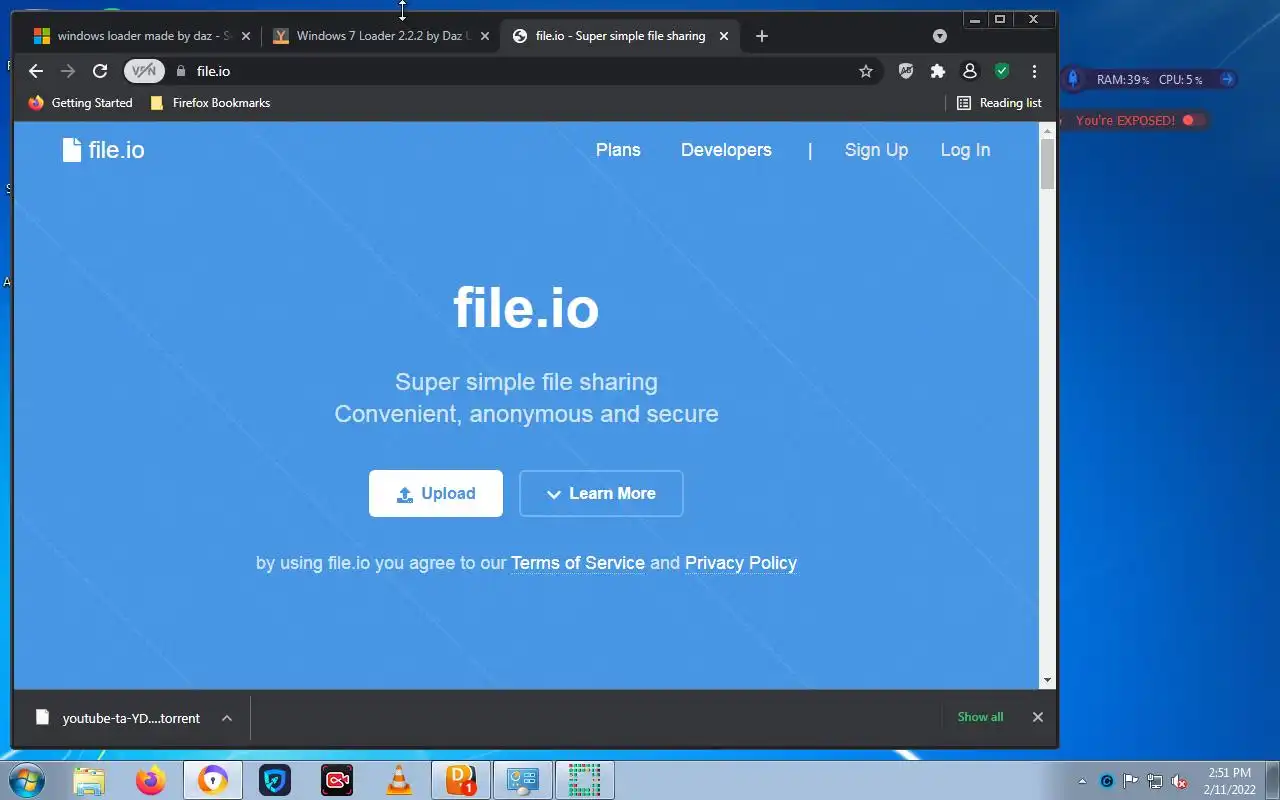Screen dimensions: 1280x800
Task: Click the Log In link
Action: coord(965,150)
